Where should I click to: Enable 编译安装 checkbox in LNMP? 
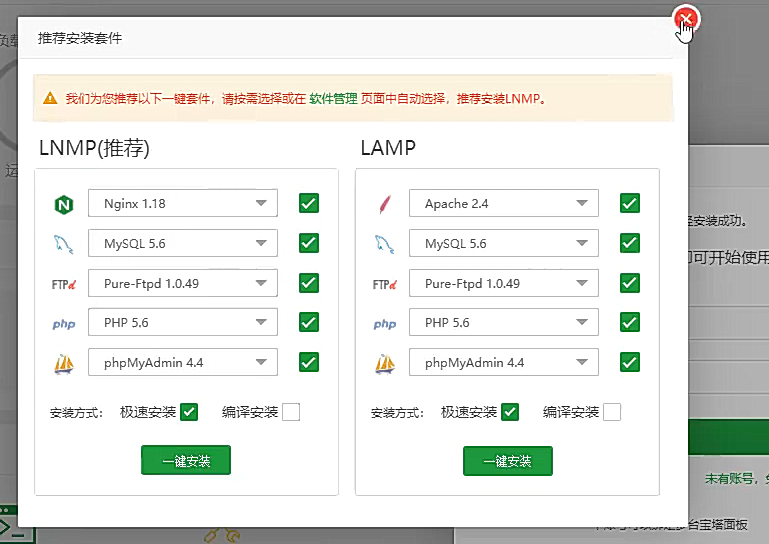click(x=291, y=412)
